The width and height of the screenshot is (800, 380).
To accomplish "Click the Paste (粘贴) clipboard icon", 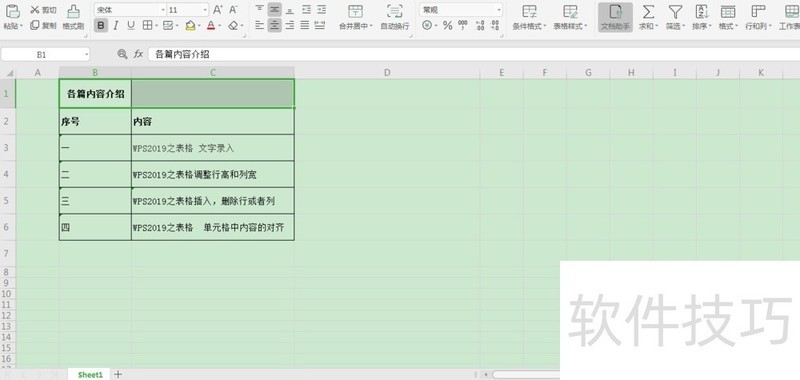I will pos(13,11).
